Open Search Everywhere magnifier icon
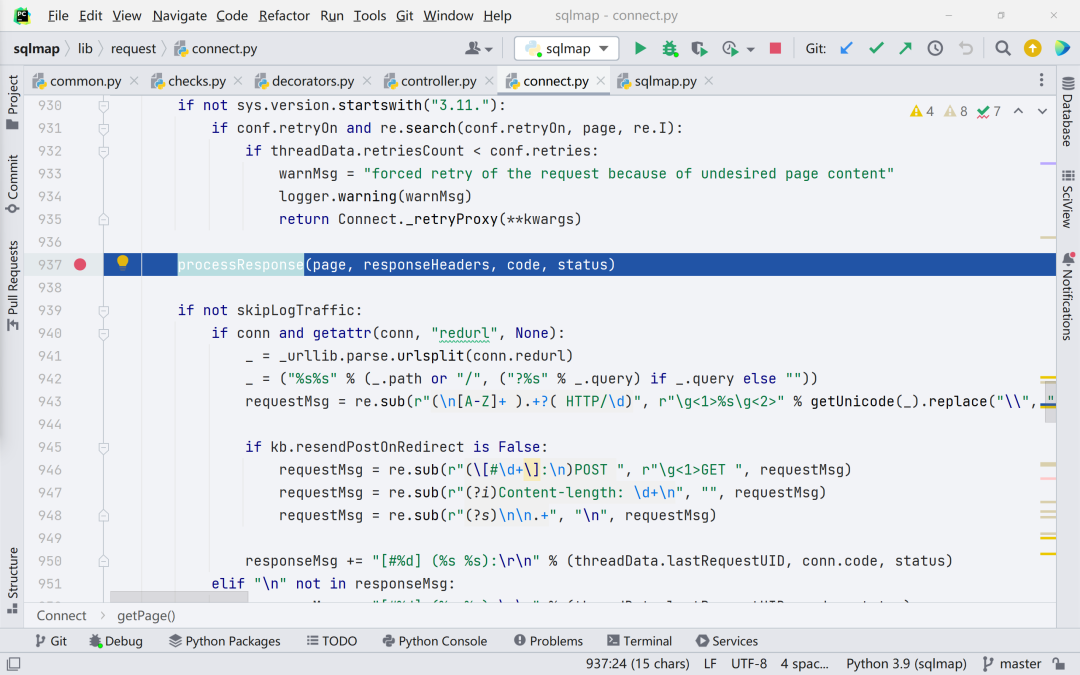Viewport: 1080px width, 675px height. click(x=1003, y=48)
